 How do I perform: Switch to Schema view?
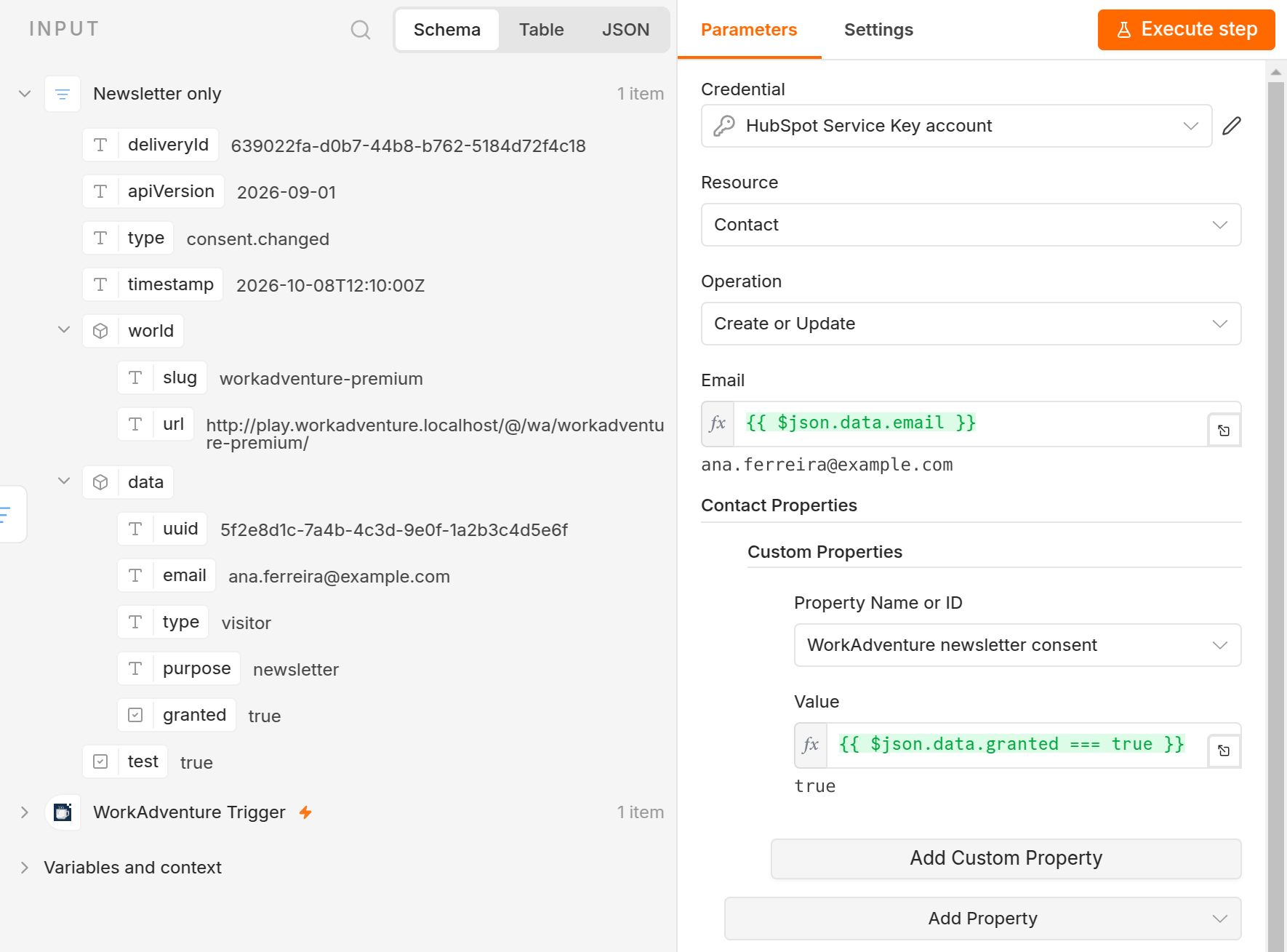click(447, 30)
